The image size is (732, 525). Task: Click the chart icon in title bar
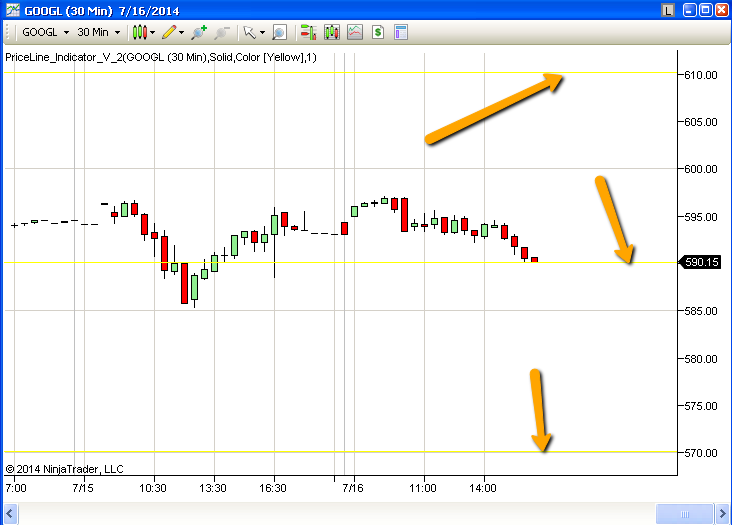(x=13, y=10)
